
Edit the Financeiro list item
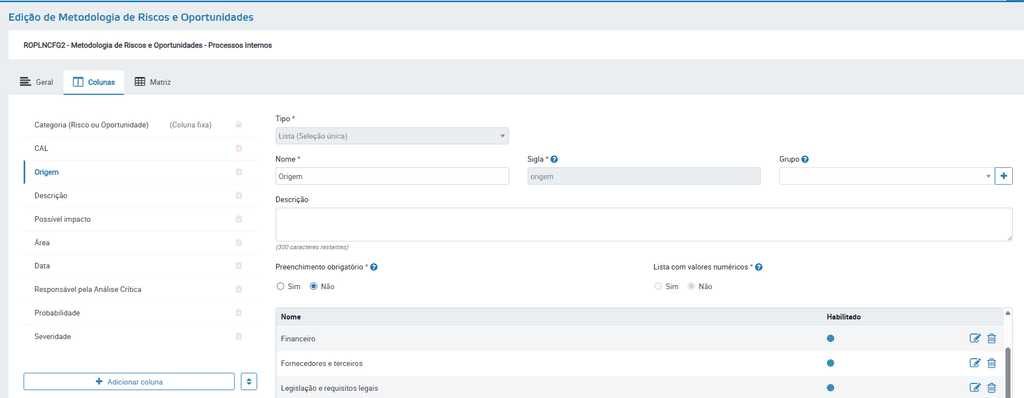pos(975,338)
